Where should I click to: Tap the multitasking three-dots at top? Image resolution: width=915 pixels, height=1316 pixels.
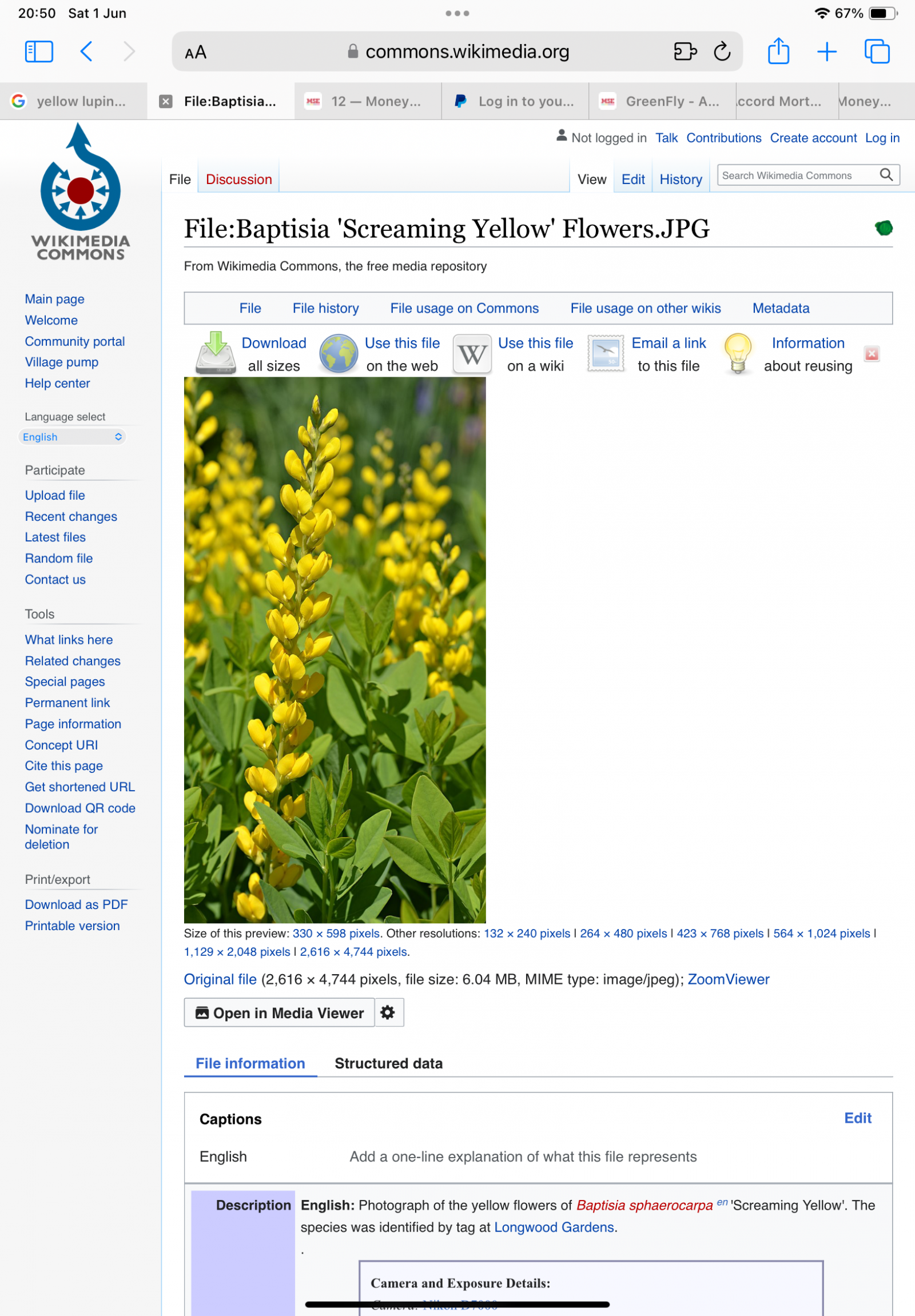(457, 13)
